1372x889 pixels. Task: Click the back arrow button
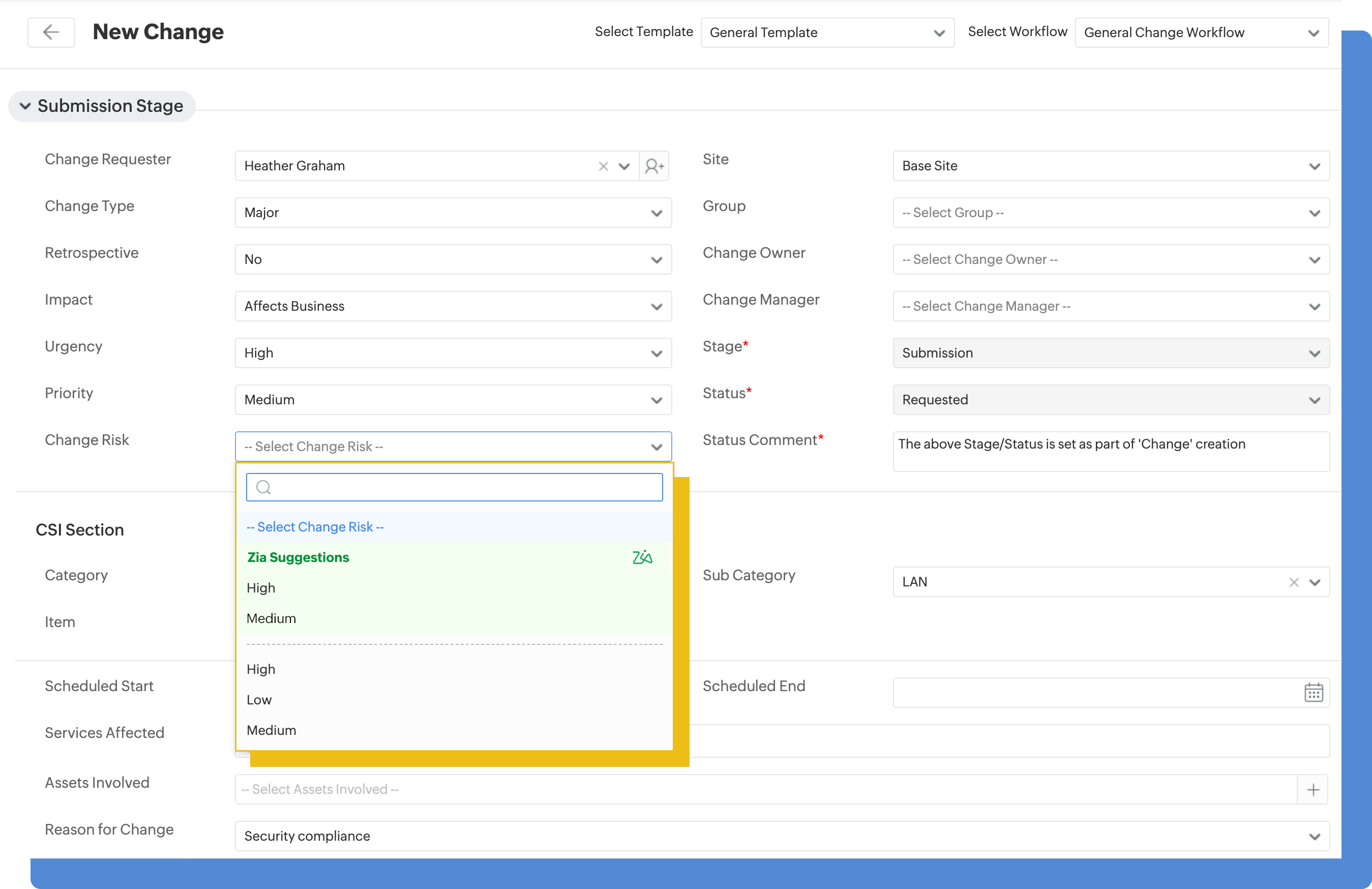click(51, 32)
